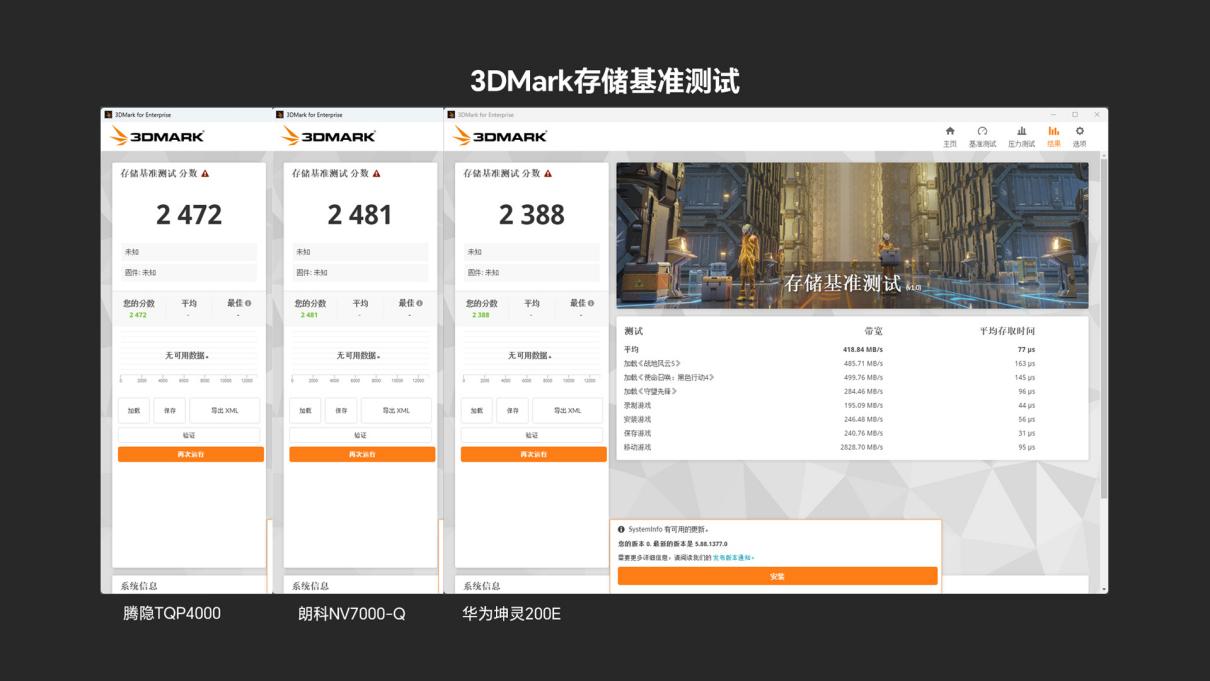
Task: Select the 安装游戏 row
Action: pyautogui.click(x=852, y=419)
